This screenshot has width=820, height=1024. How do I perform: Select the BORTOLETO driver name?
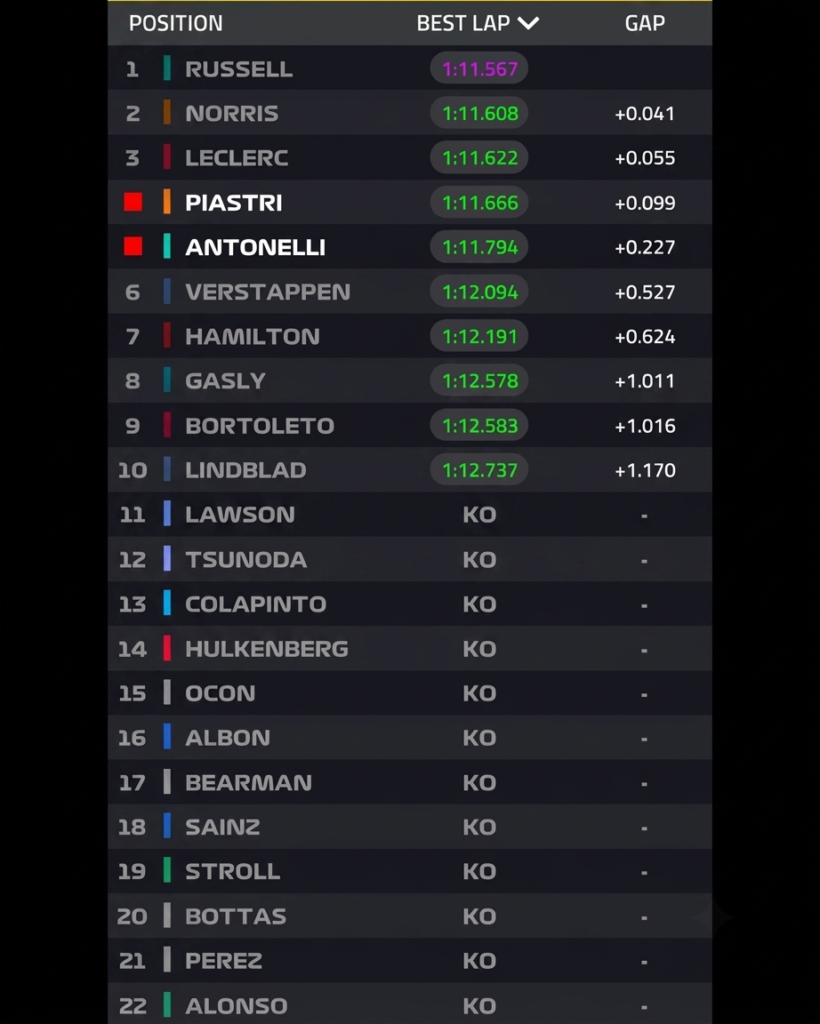259,426
